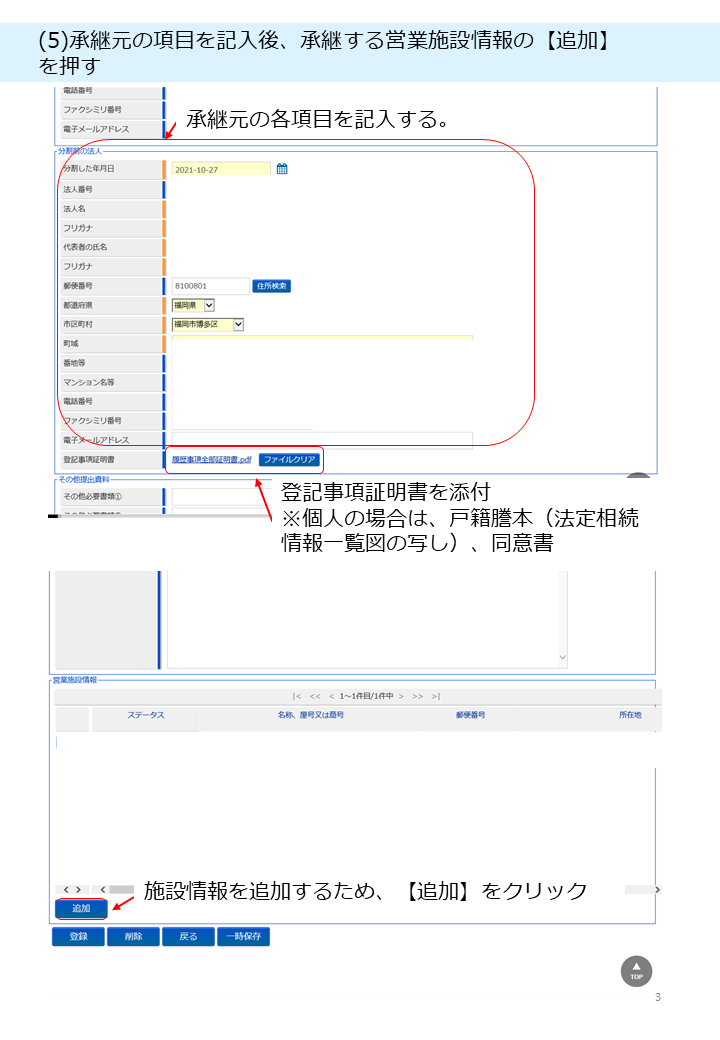
Task: Open the calendar picker for 分割した年月日
Action: click(282, 169)
